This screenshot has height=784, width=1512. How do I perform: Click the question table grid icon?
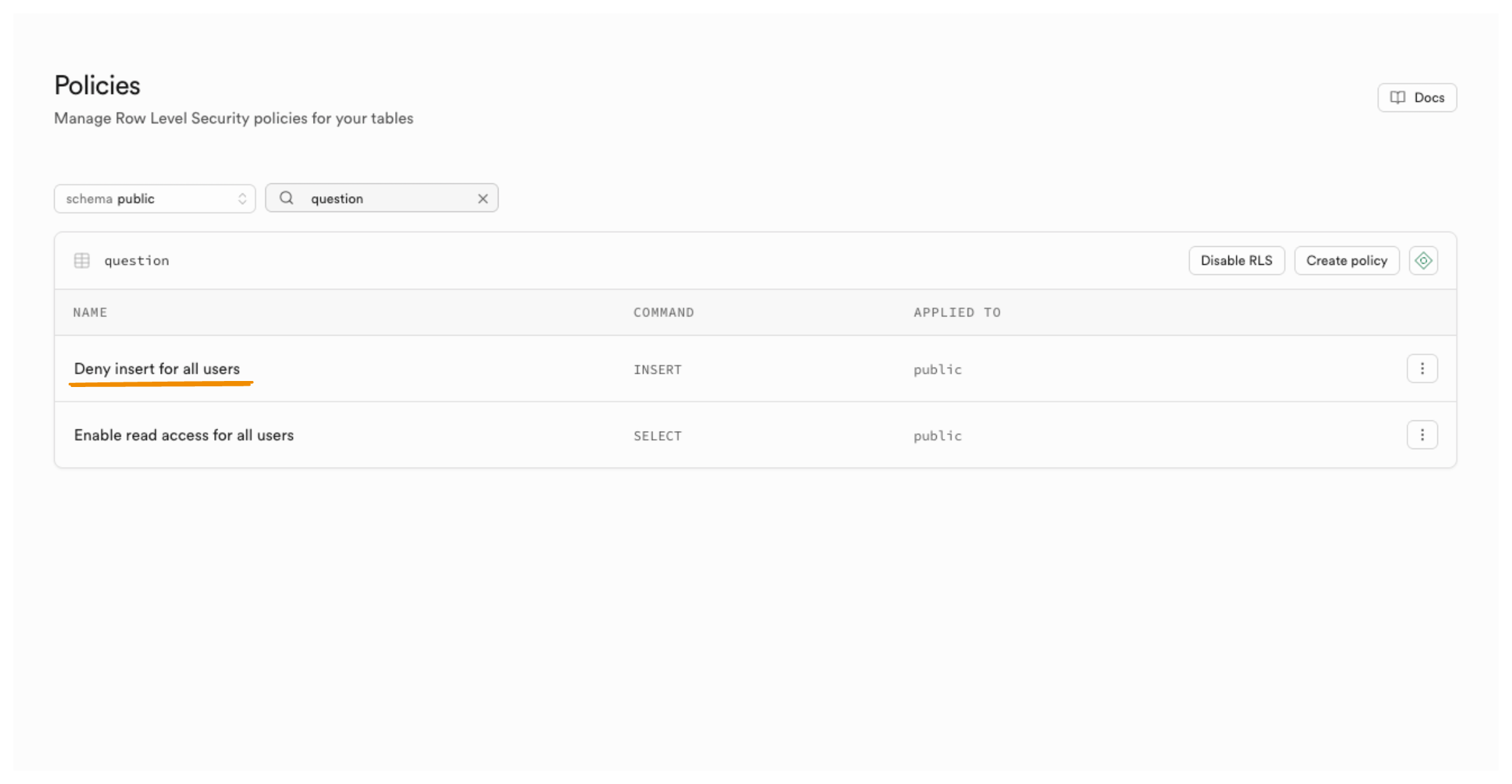point(82,261)
